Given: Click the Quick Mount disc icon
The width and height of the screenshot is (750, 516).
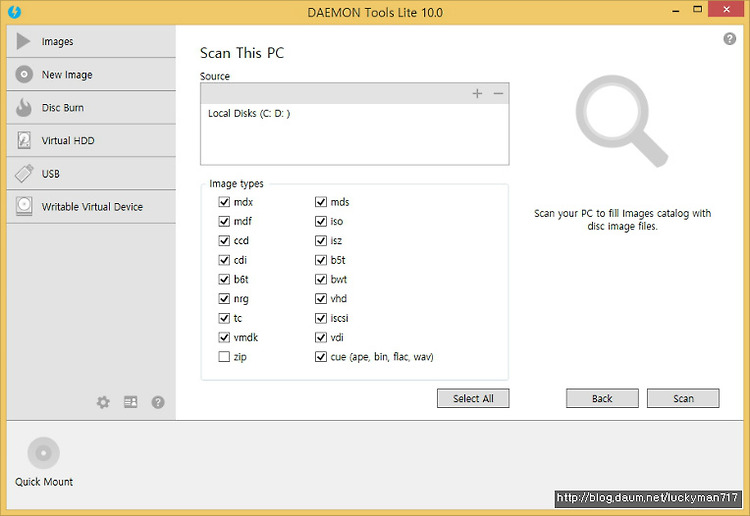Looking at the screenshot, I should point(44,452).
